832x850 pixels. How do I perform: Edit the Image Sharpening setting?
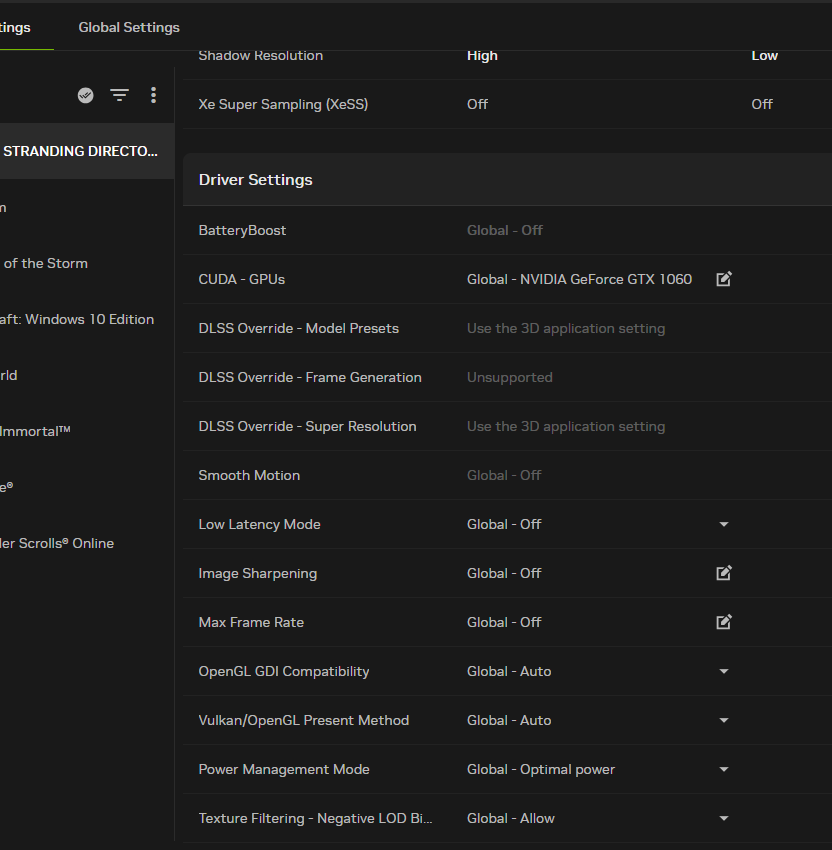pyautogui.click(x=724, y=573)
